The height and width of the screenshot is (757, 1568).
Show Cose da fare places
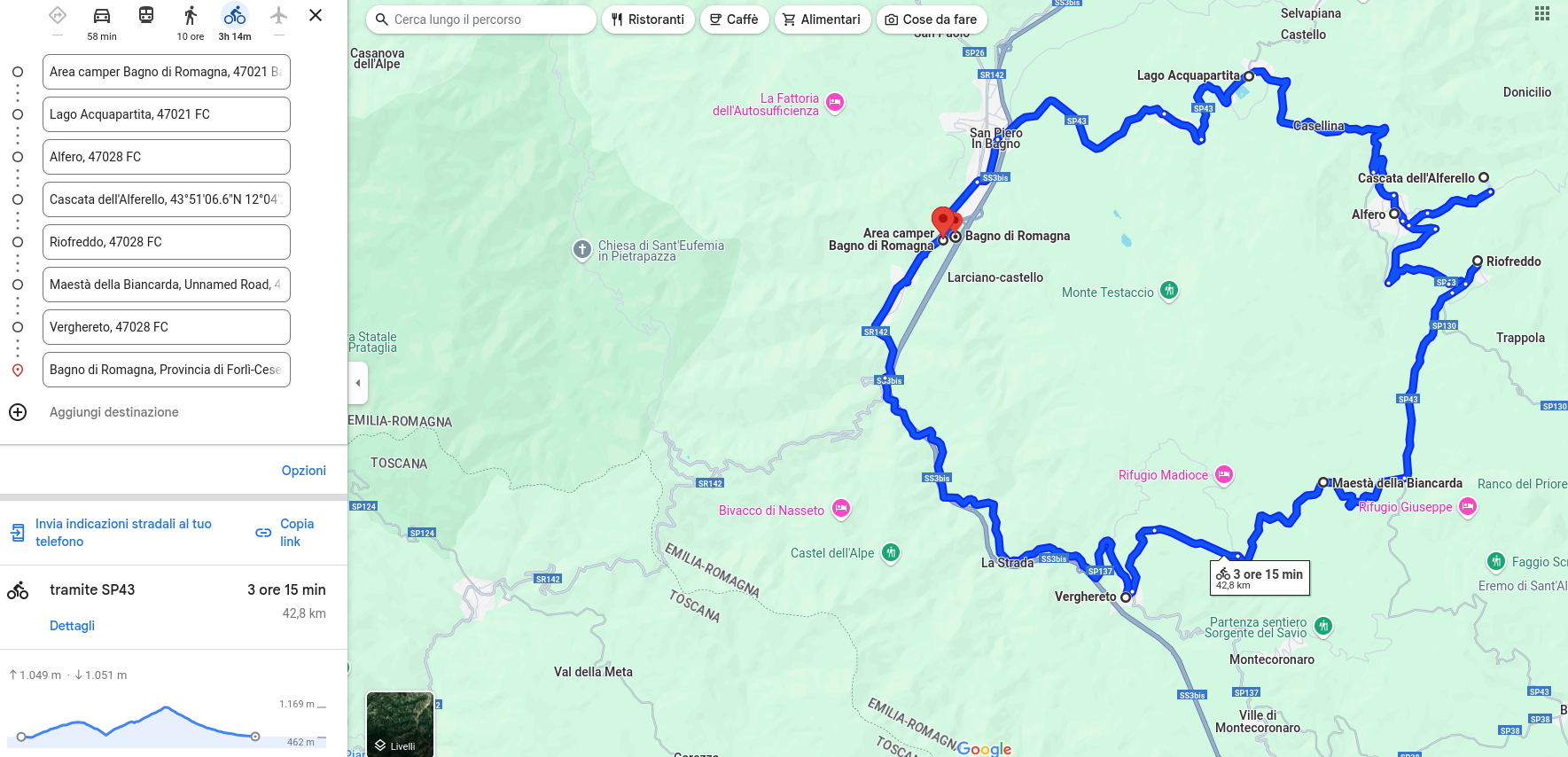click(932, 20)
